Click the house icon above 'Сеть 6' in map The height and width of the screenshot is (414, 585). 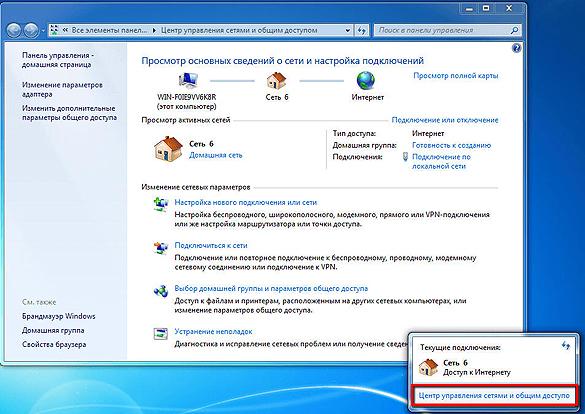pyautogui.click(x=276, y=81)
